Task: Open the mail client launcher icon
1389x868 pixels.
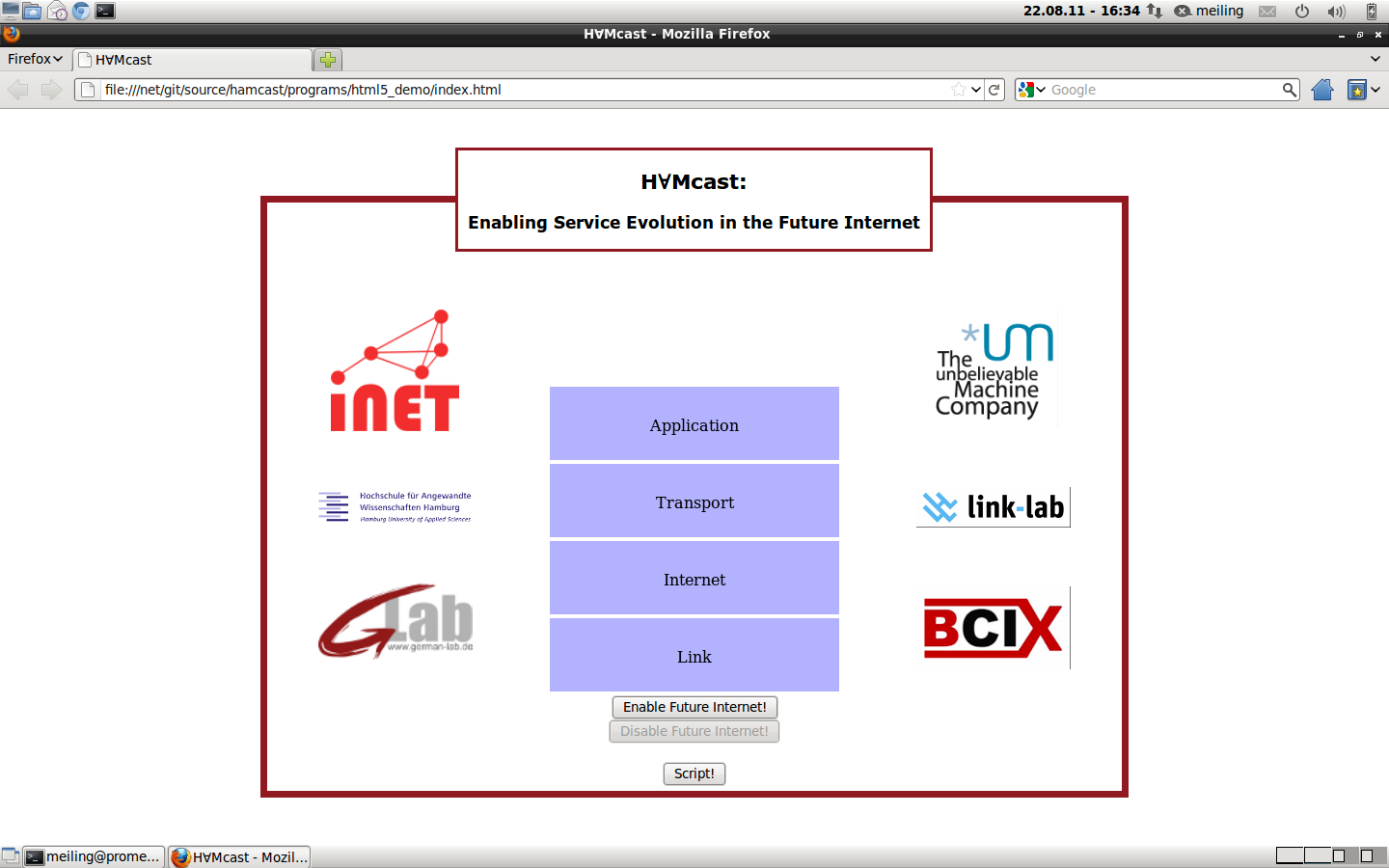Action: [x=57, y=12]
